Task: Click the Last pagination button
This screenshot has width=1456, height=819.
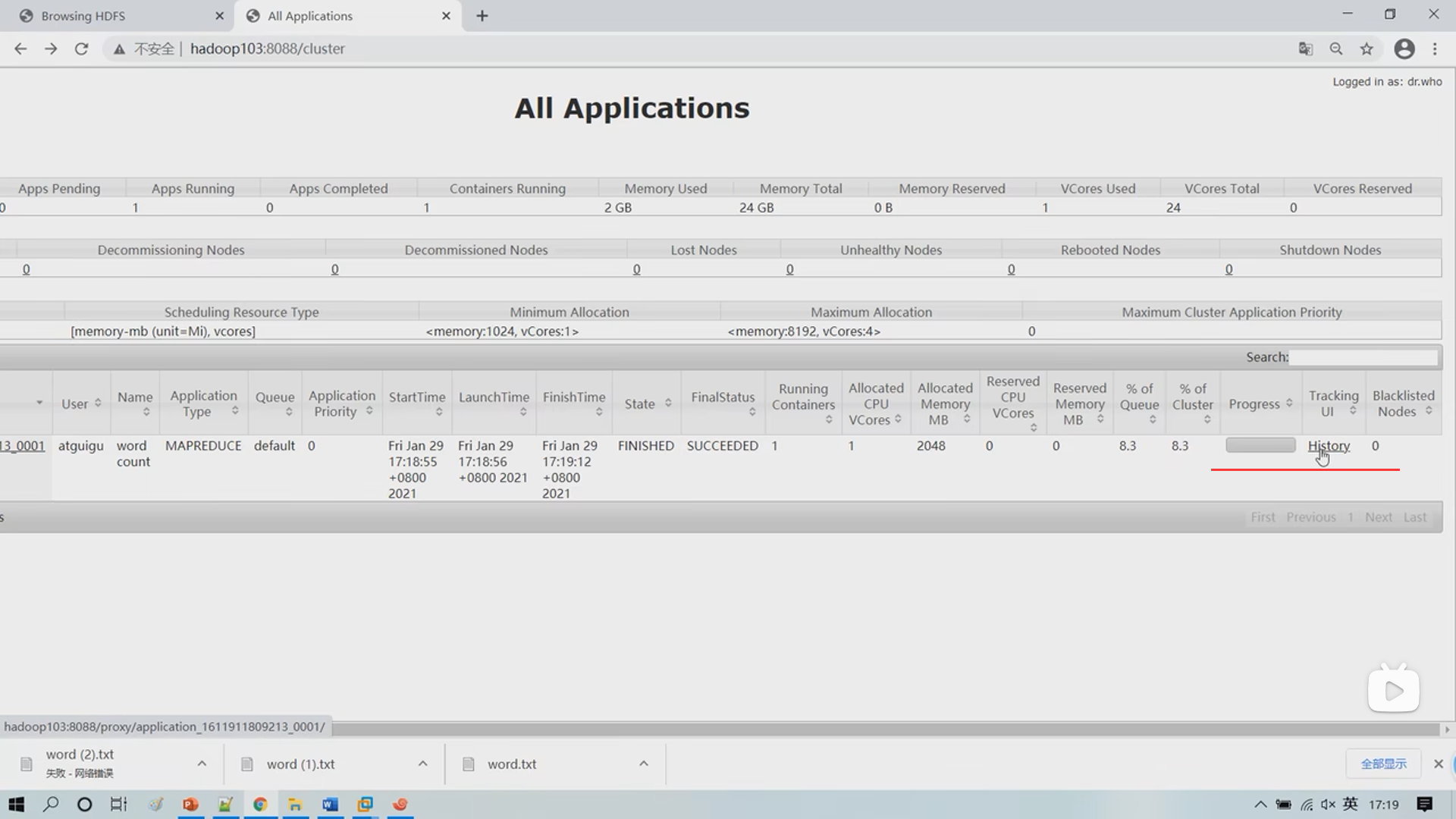Action: coord(1414,517)
